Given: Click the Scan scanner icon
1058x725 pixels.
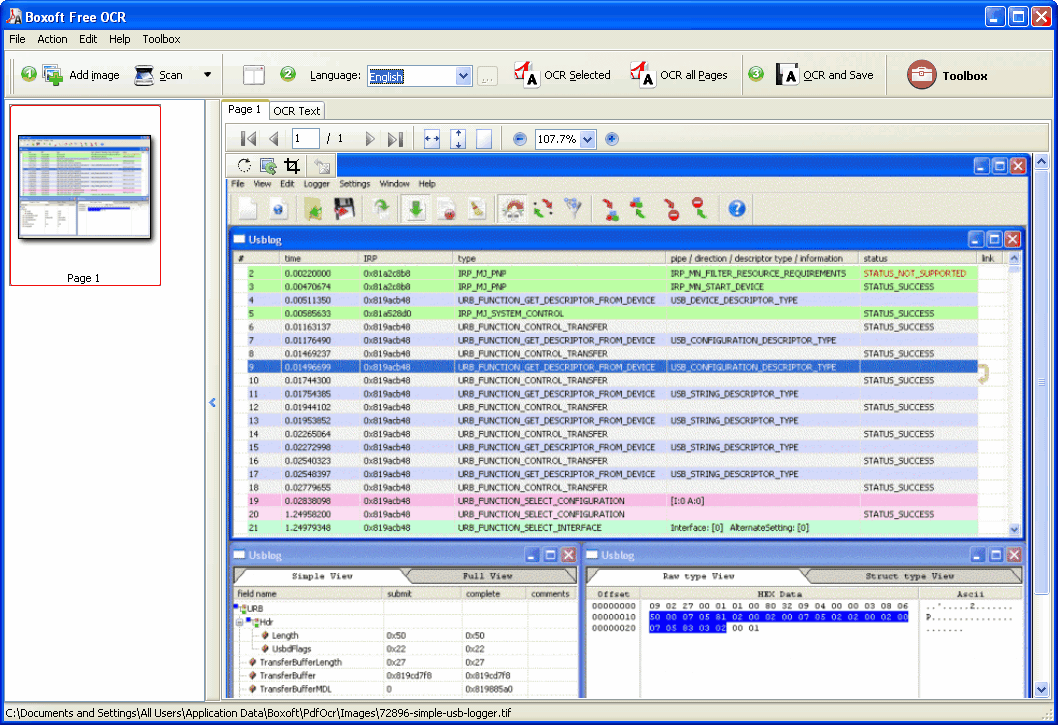Looking at the screenshot, I should [x=142, y=74].
